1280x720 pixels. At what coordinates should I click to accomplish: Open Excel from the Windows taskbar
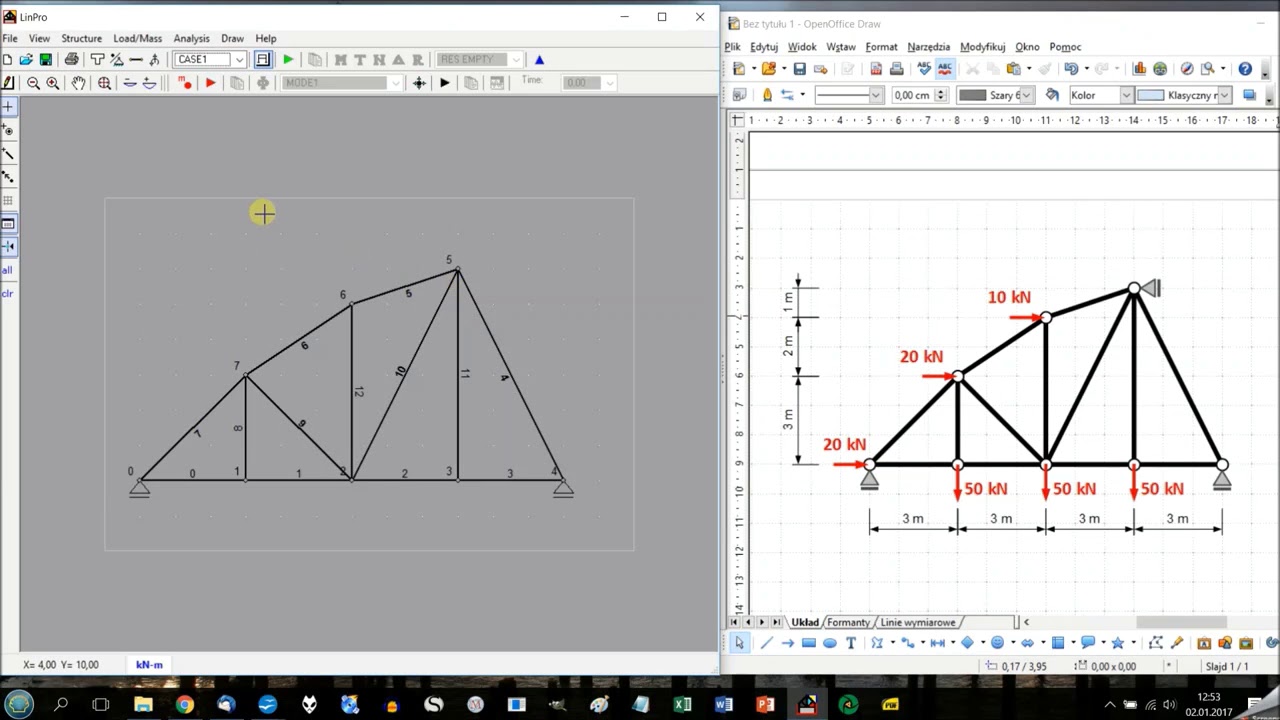[682, 705]
